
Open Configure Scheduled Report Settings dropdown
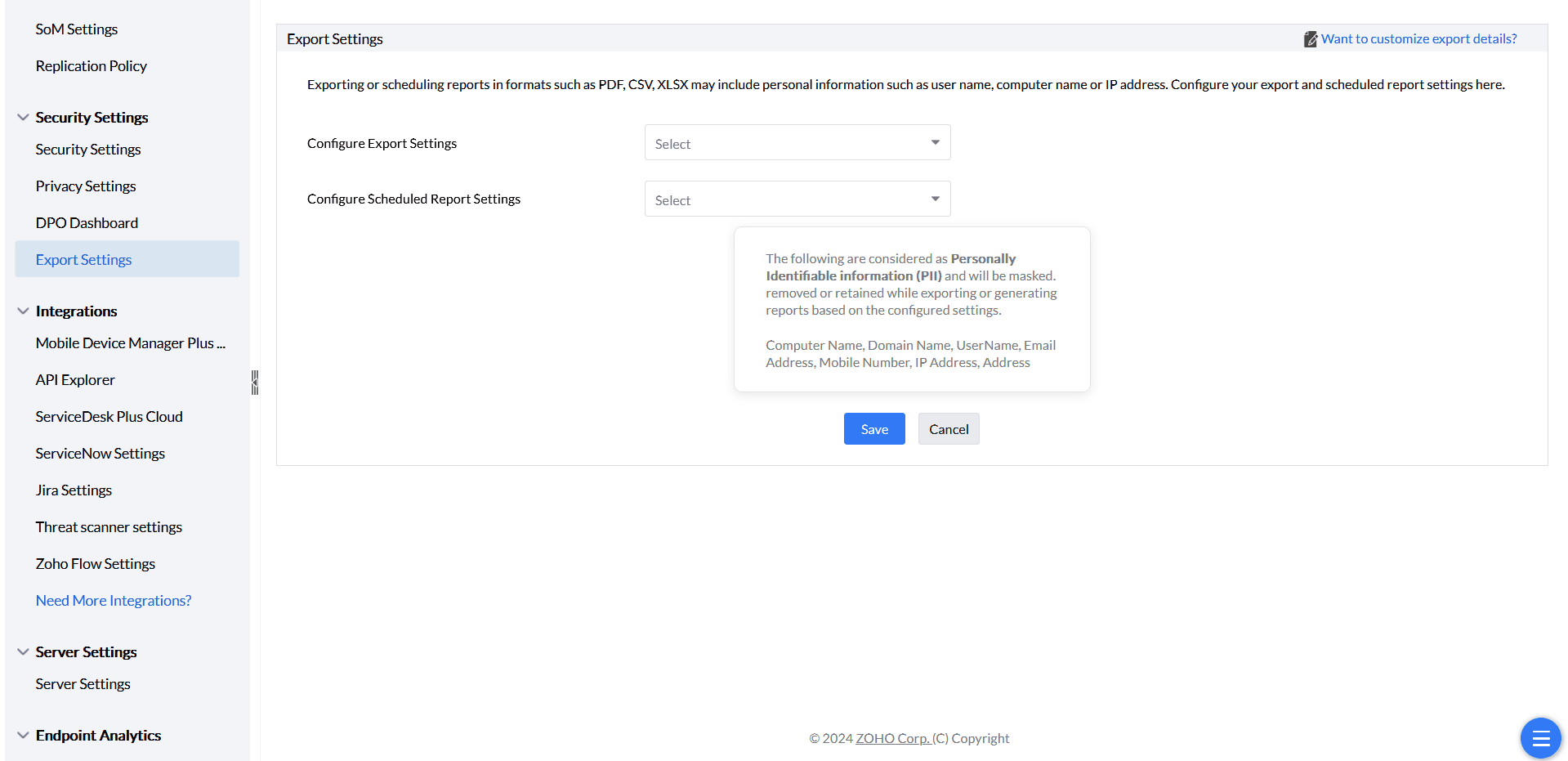[797, 199]
